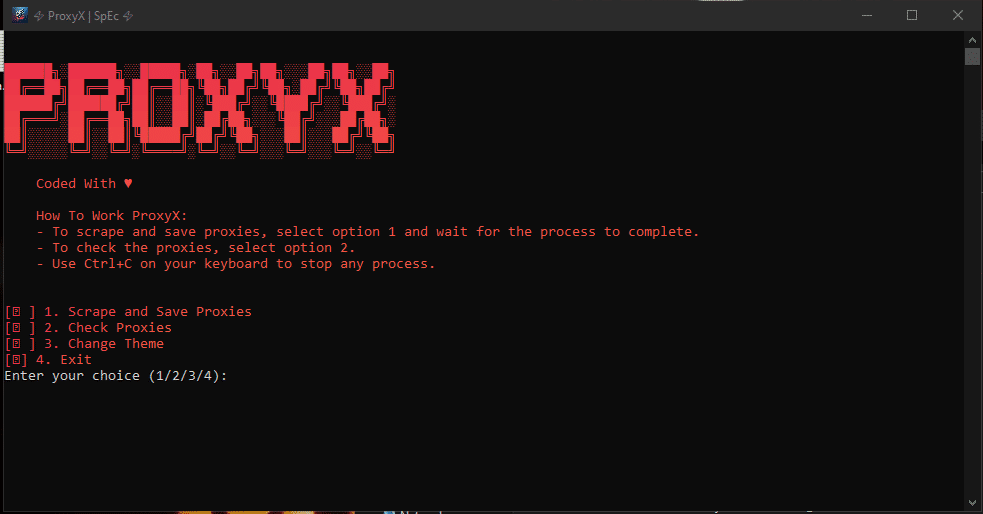
Task: Click the lightning bolt before ProxyX title
Action: (x=39, y=16)
